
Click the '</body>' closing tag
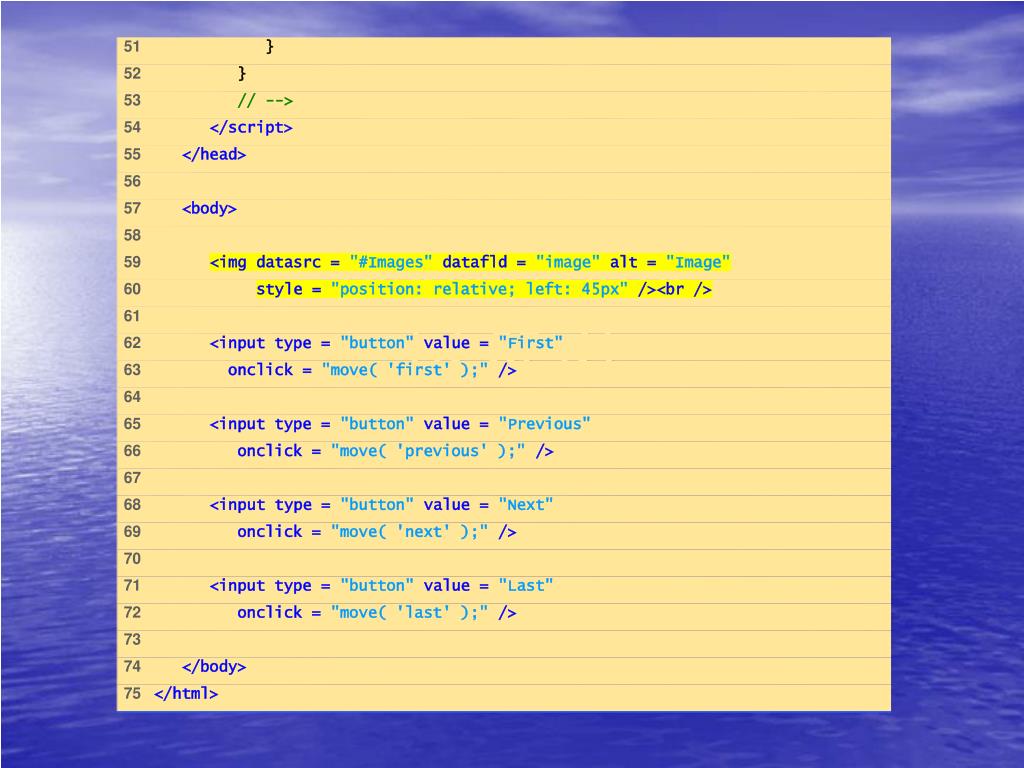click(x=214, y=667)
